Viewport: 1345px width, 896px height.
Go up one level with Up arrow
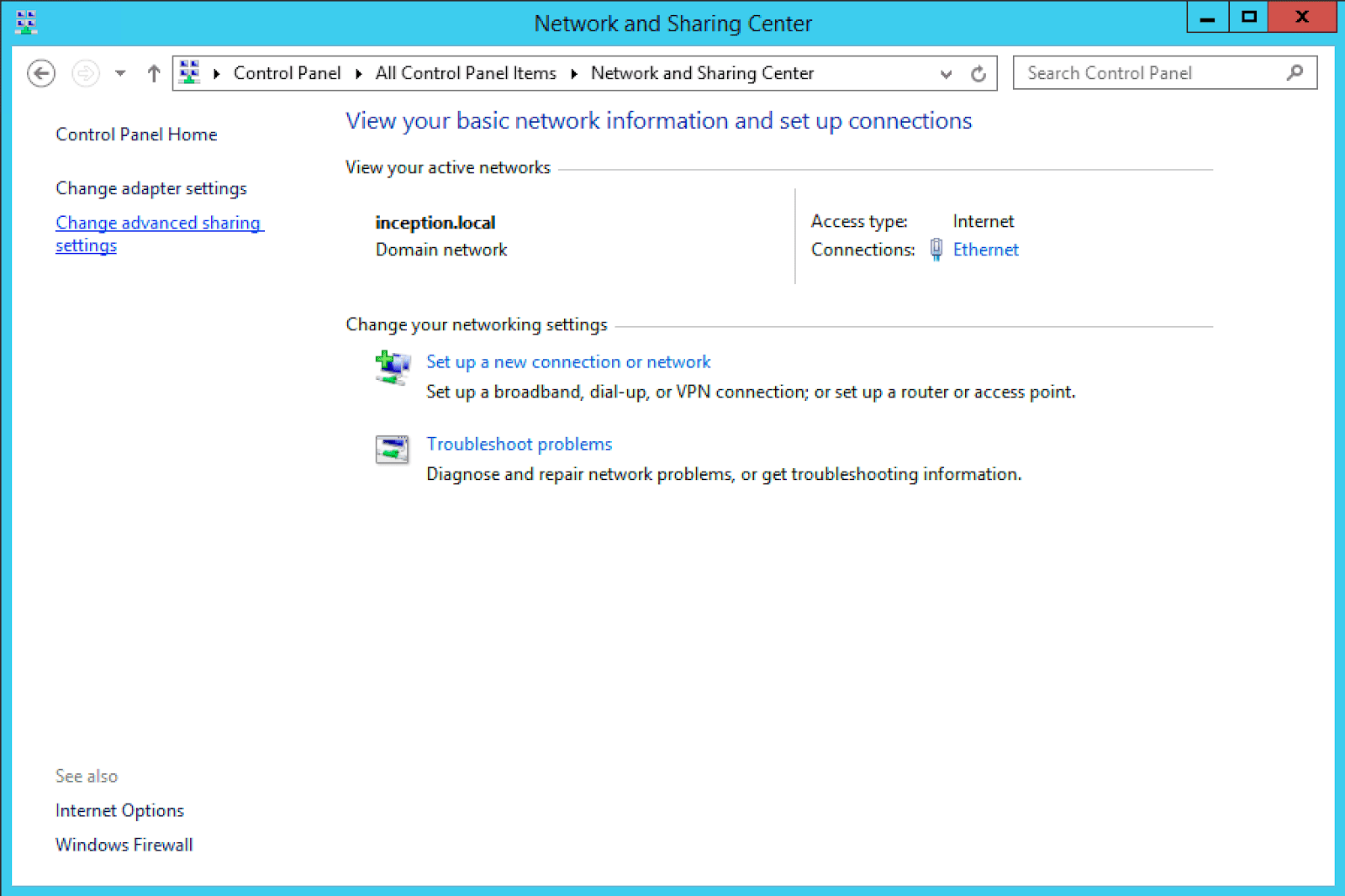[x=153, y=73]
